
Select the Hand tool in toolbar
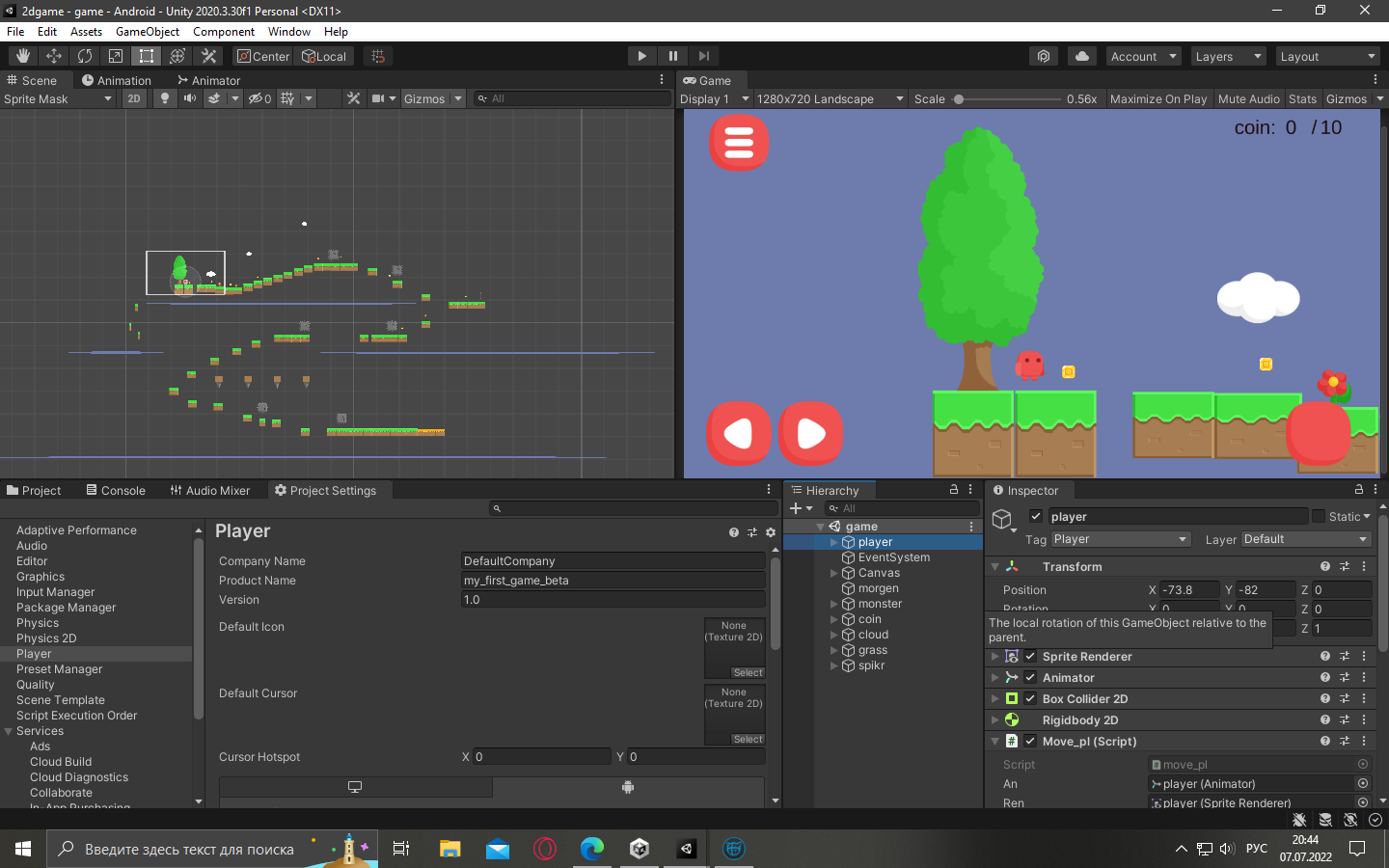point(23,56)
